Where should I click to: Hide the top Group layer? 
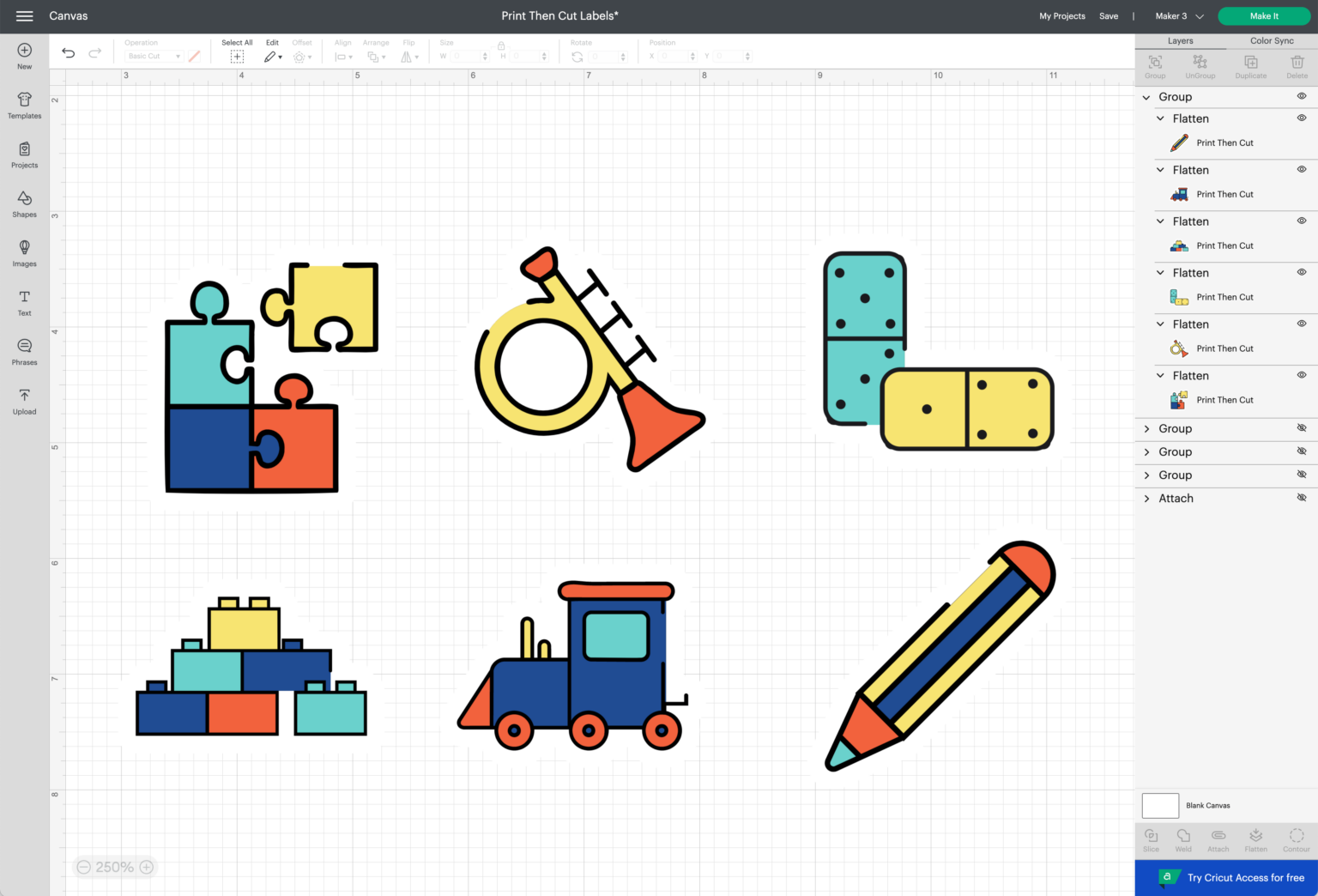1301,96
